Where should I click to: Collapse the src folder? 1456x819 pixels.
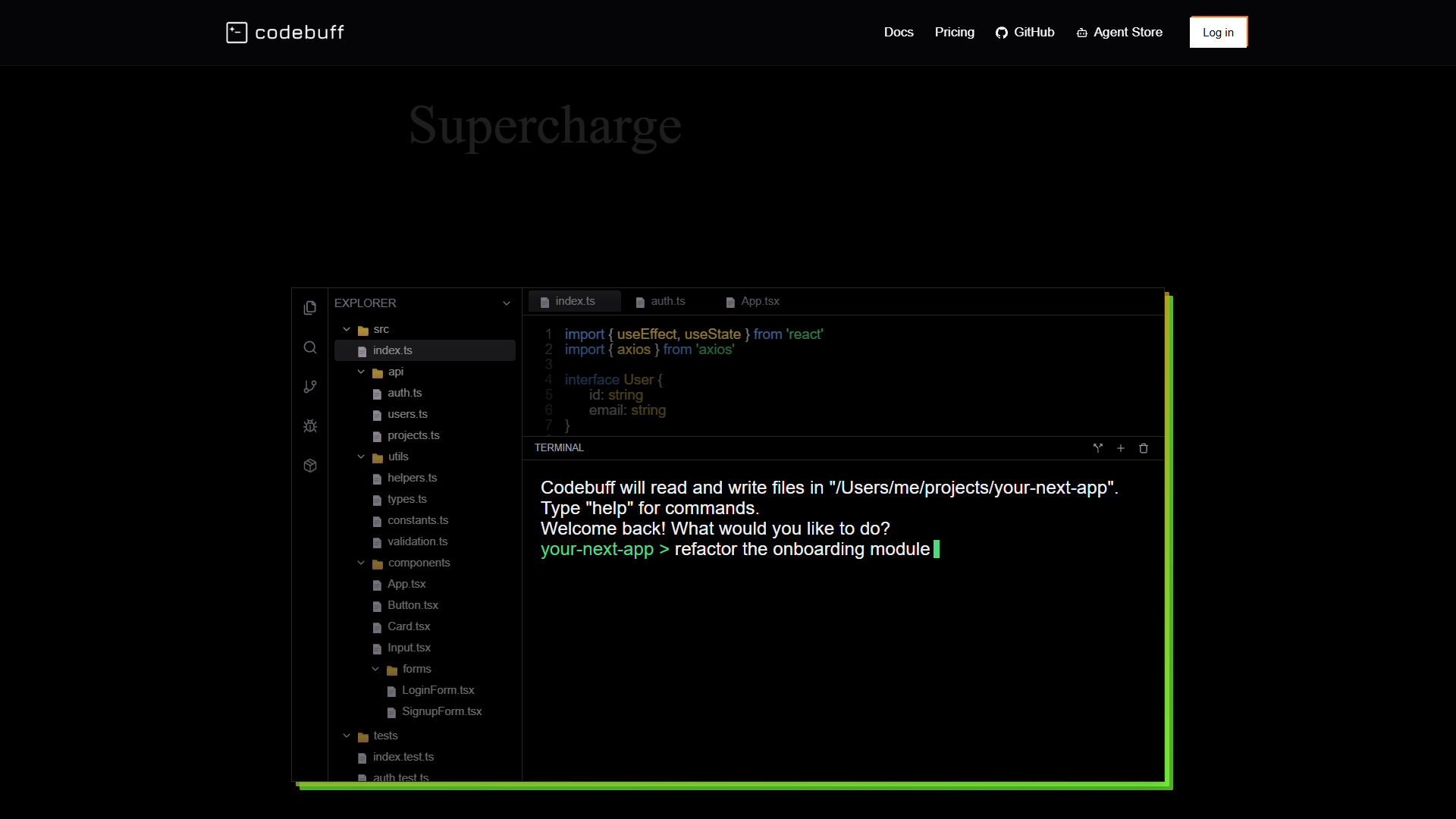[x=347, y=330]
